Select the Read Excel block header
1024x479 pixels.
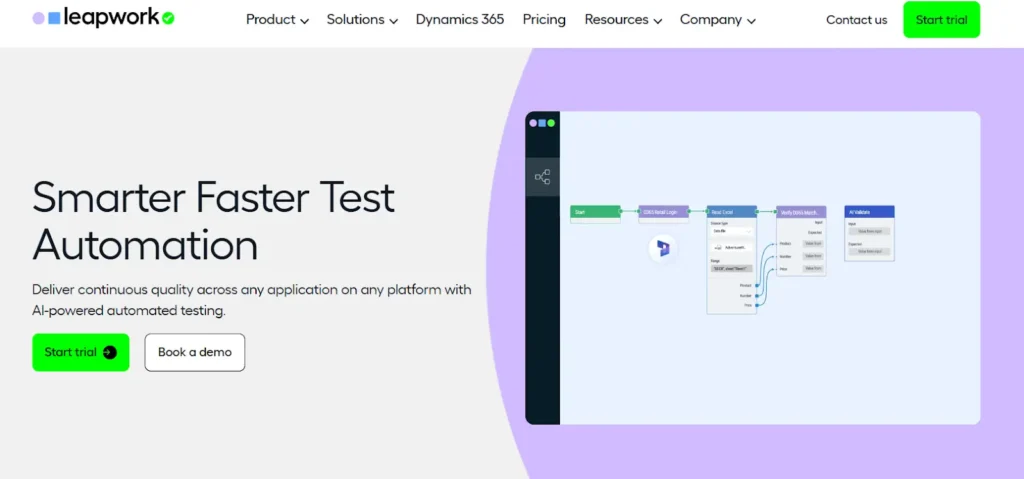tap(731, 212)
